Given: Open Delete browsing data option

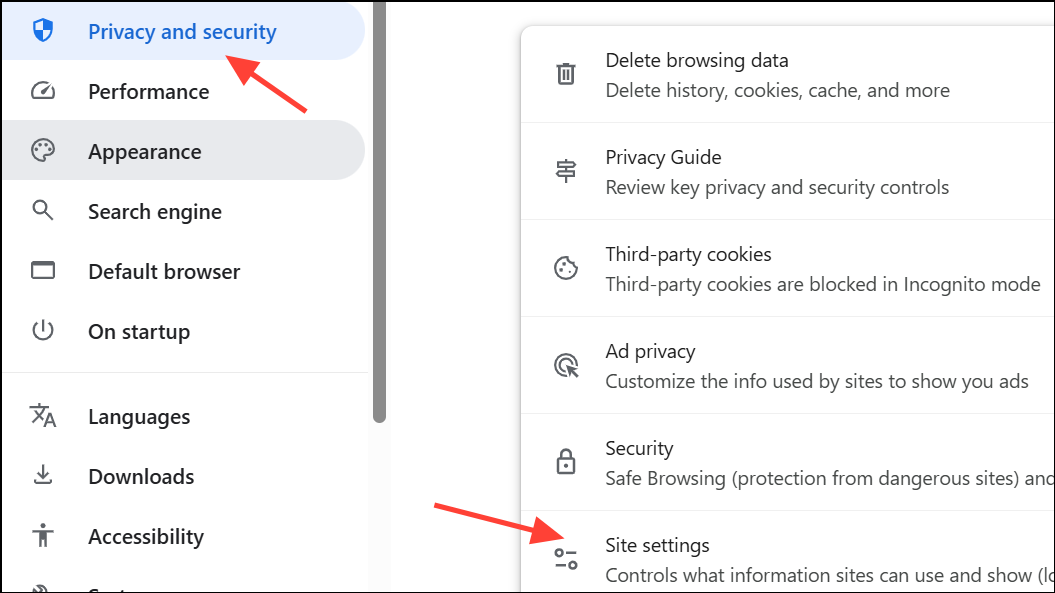Looking at the screenshot, I should pyautogui.click(x=788, y=75).
